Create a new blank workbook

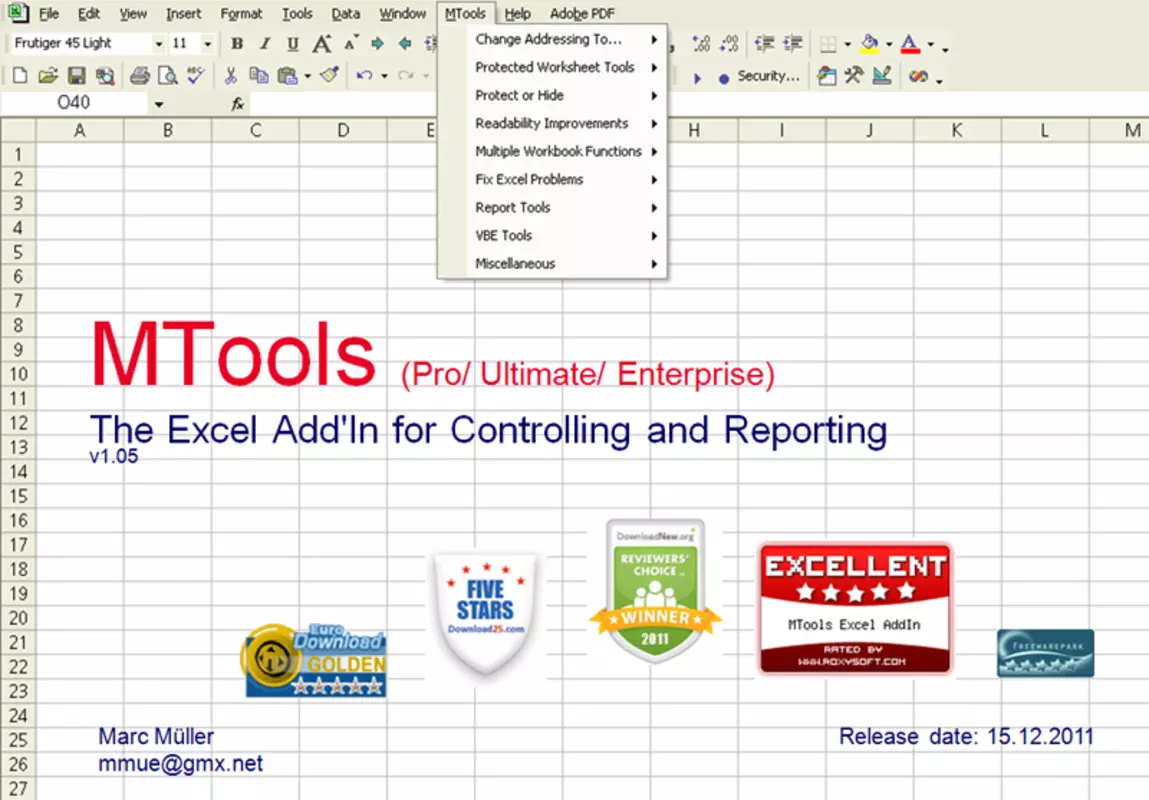(21, 75)
